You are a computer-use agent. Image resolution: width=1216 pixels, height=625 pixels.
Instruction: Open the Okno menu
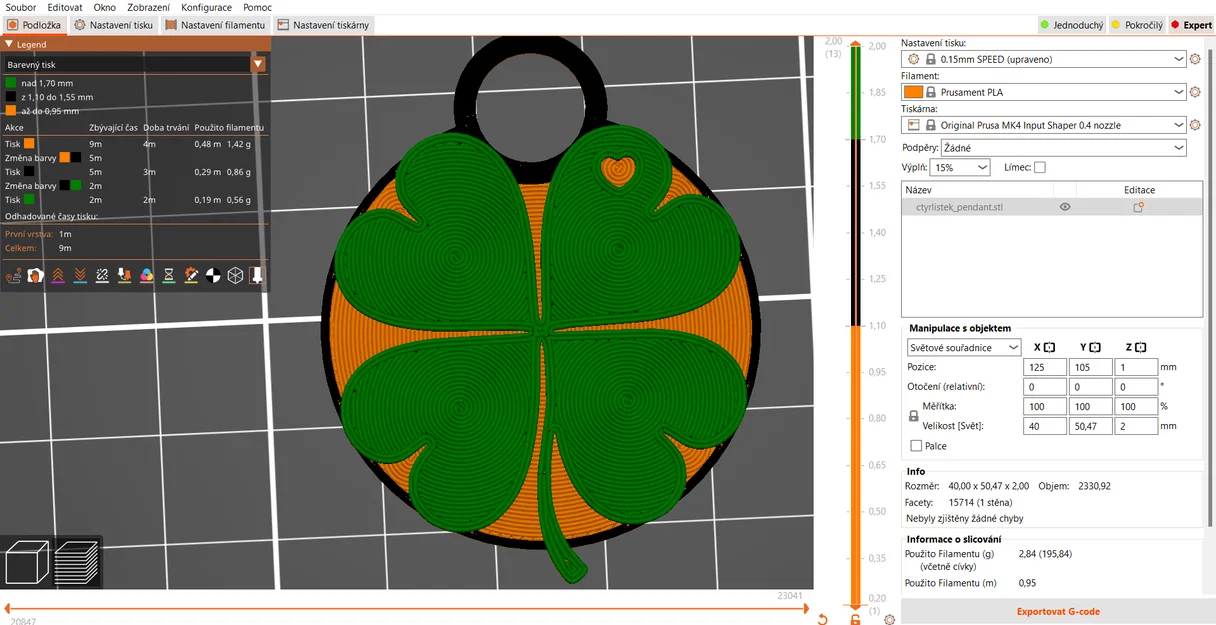(x=104, y=7)
